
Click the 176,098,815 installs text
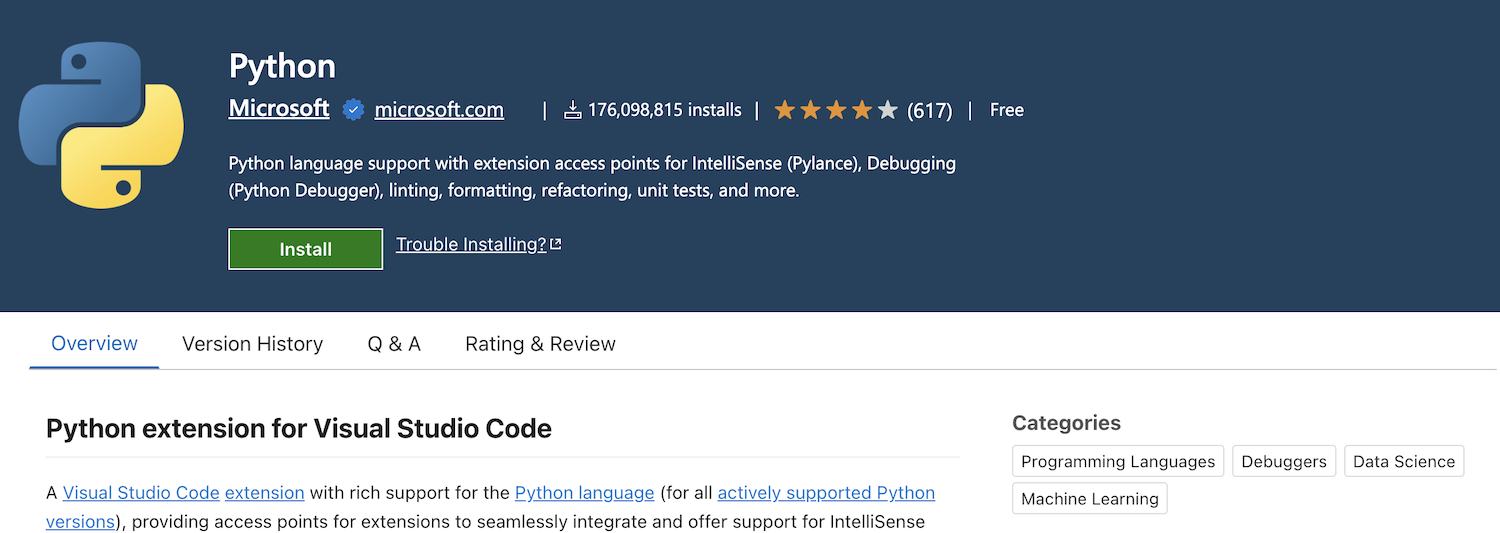665,110
